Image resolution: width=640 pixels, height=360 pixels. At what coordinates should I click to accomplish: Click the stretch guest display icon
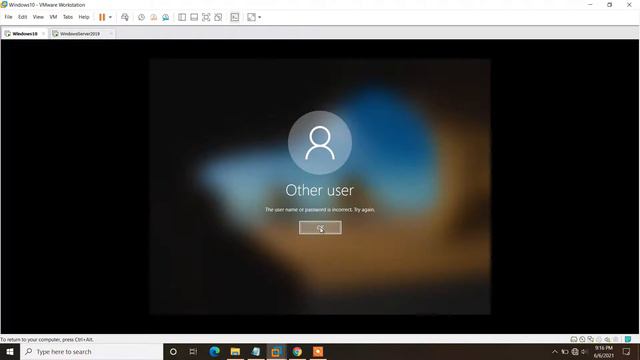[x=251, y=17]
